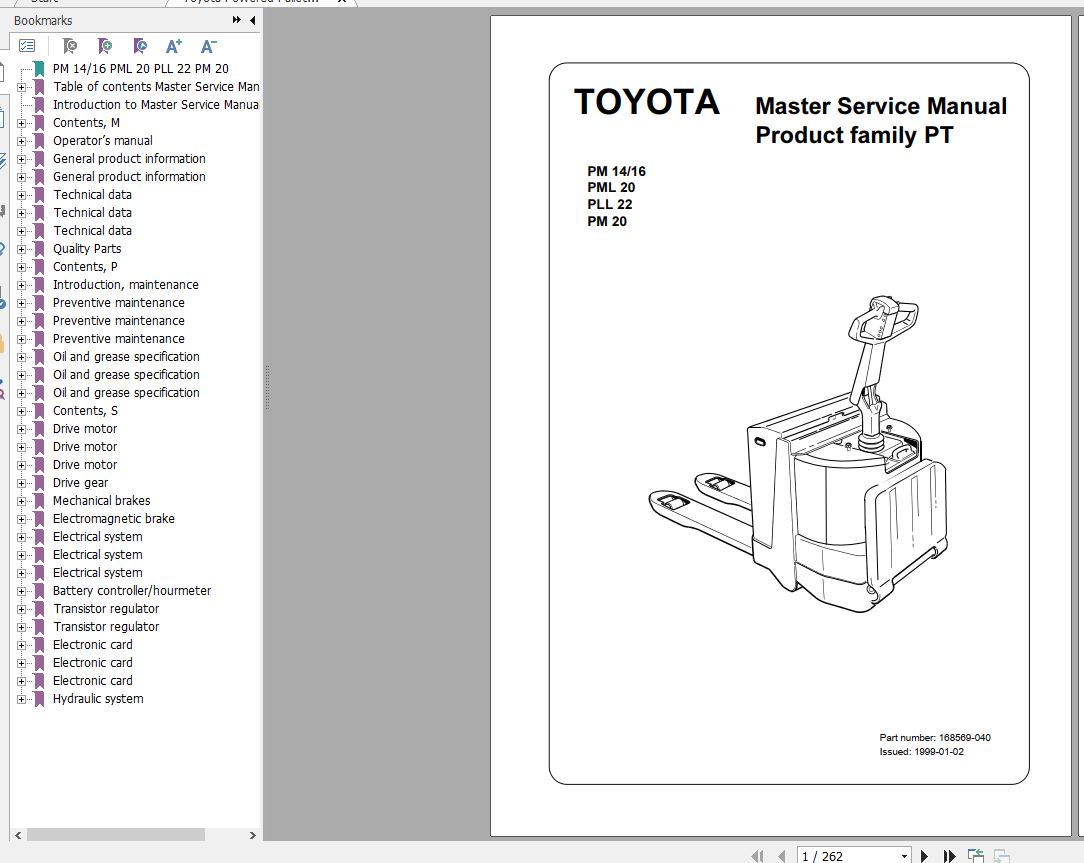Image resolution: width=1084 pixels, height=863 pixels.
Task: Jump to the last page arrow
Action: coord(949,856)
